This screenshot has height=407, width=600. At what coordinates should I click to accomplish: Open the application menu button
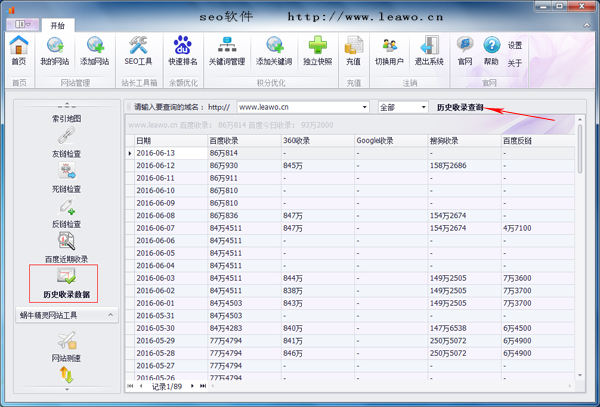[23, 24]
